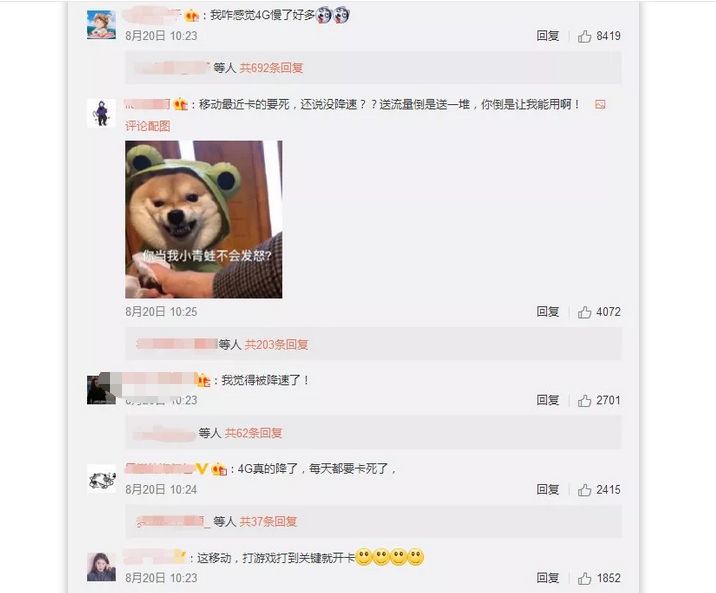716x593 pixels.
Task: Open the girl photo avatar at bottom
Action: coord(101,567)
